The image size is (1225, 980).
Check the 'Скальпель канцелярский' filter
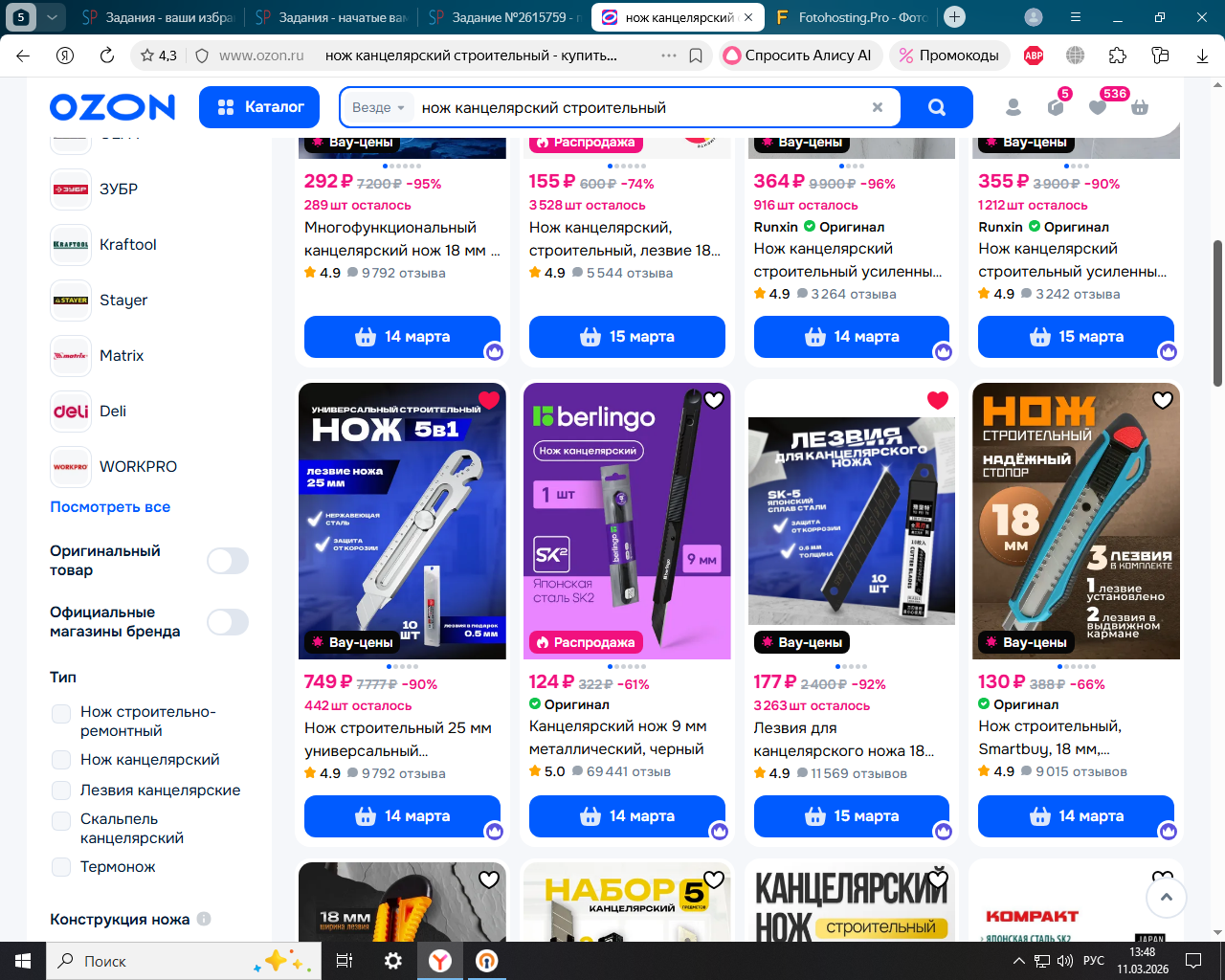point(61,821)
